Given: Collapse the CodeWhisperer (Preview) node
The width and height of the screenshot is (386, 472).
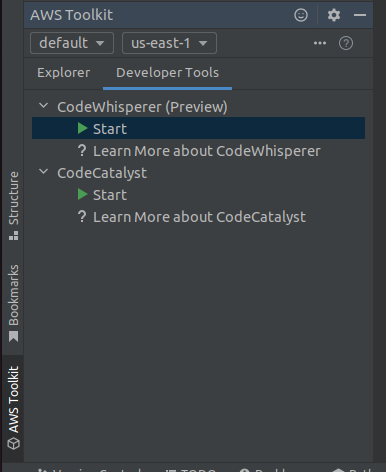Looking at the screenshot, I should (43, 106).
